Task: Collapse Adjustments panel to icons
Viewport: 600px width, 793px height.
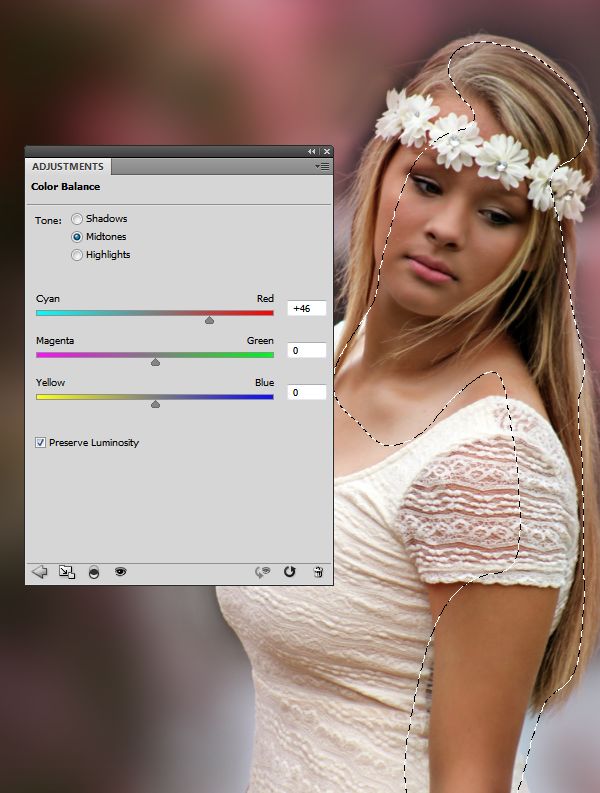Action: [x=312, y=151]
